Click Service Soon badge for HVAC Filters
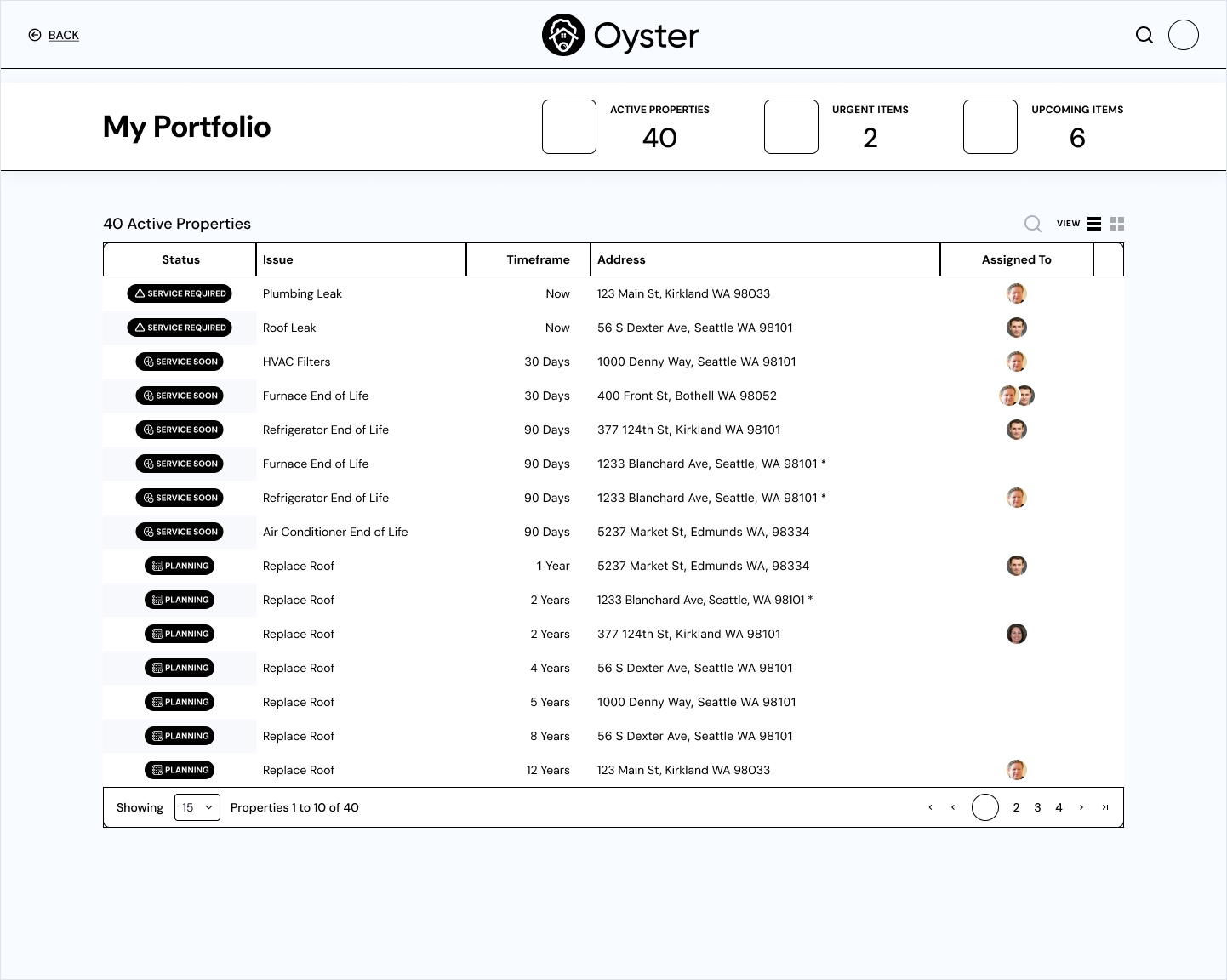The image size is (1227, 980). 180,362
